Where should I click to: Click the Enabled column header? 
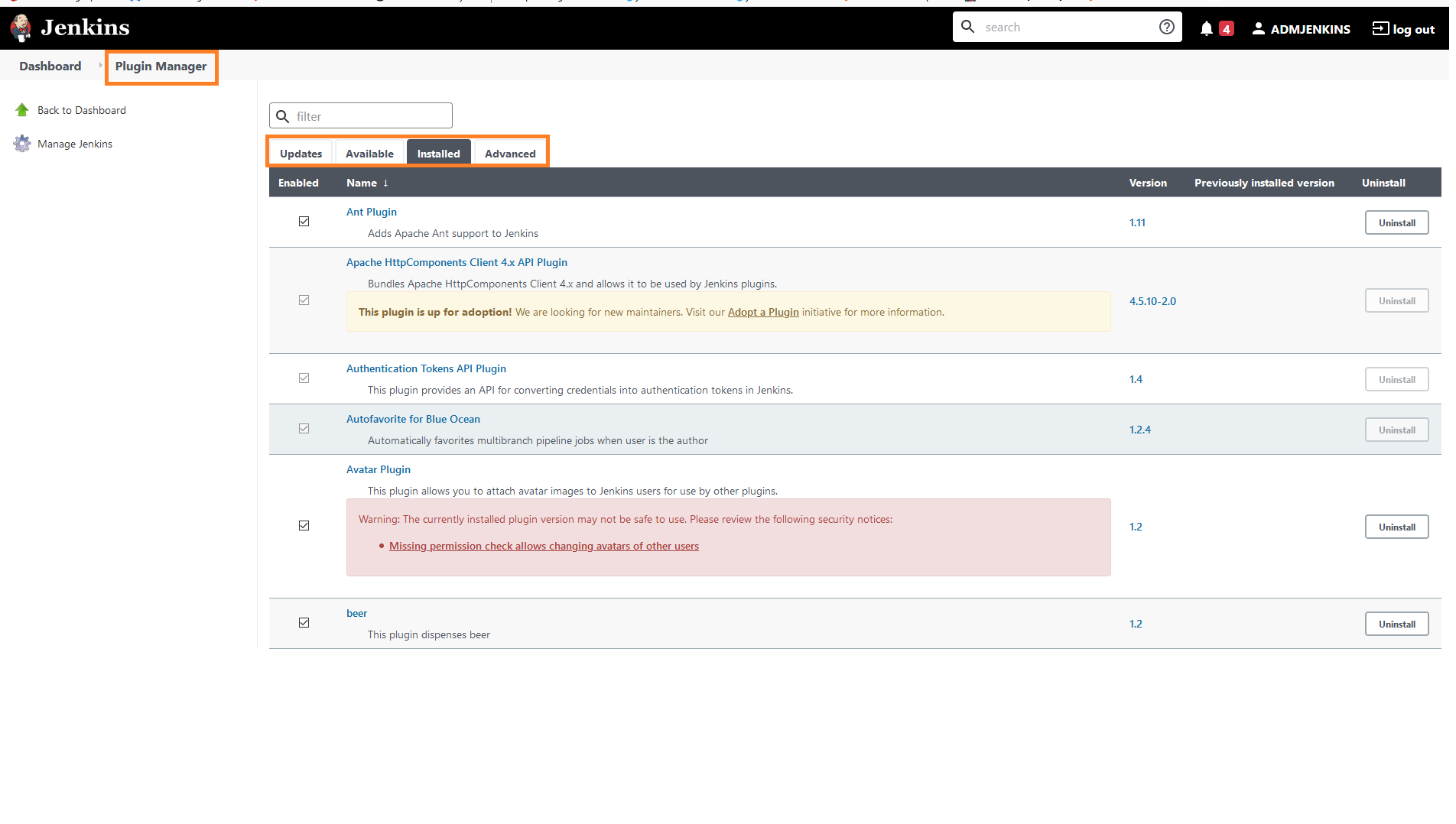click(298, 183)
